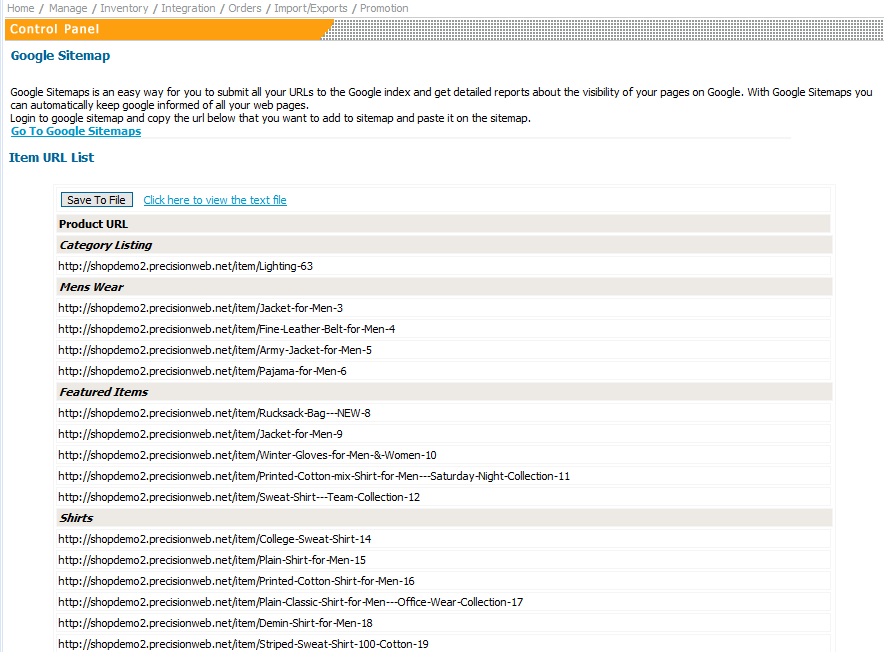This screenshot has height=664, width=896.
Task: Click the Winter-Gloves-for-Men-&-Women-10 URL
Action: (247, 455)
